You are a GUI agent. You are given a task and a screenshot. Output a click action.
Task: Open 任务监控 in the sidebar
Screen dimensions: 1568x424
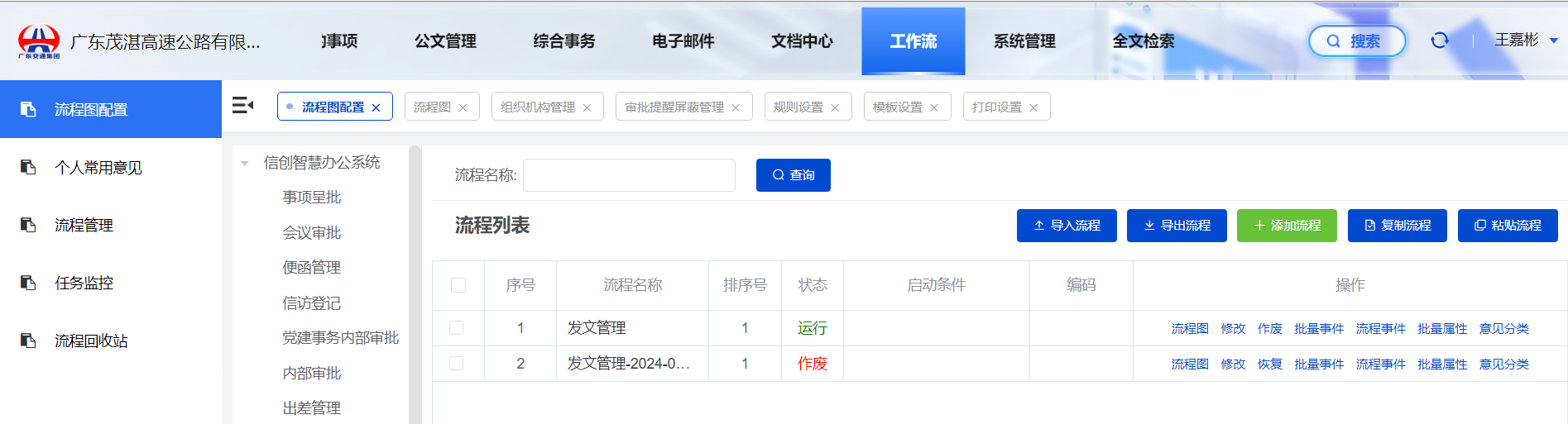111,283
